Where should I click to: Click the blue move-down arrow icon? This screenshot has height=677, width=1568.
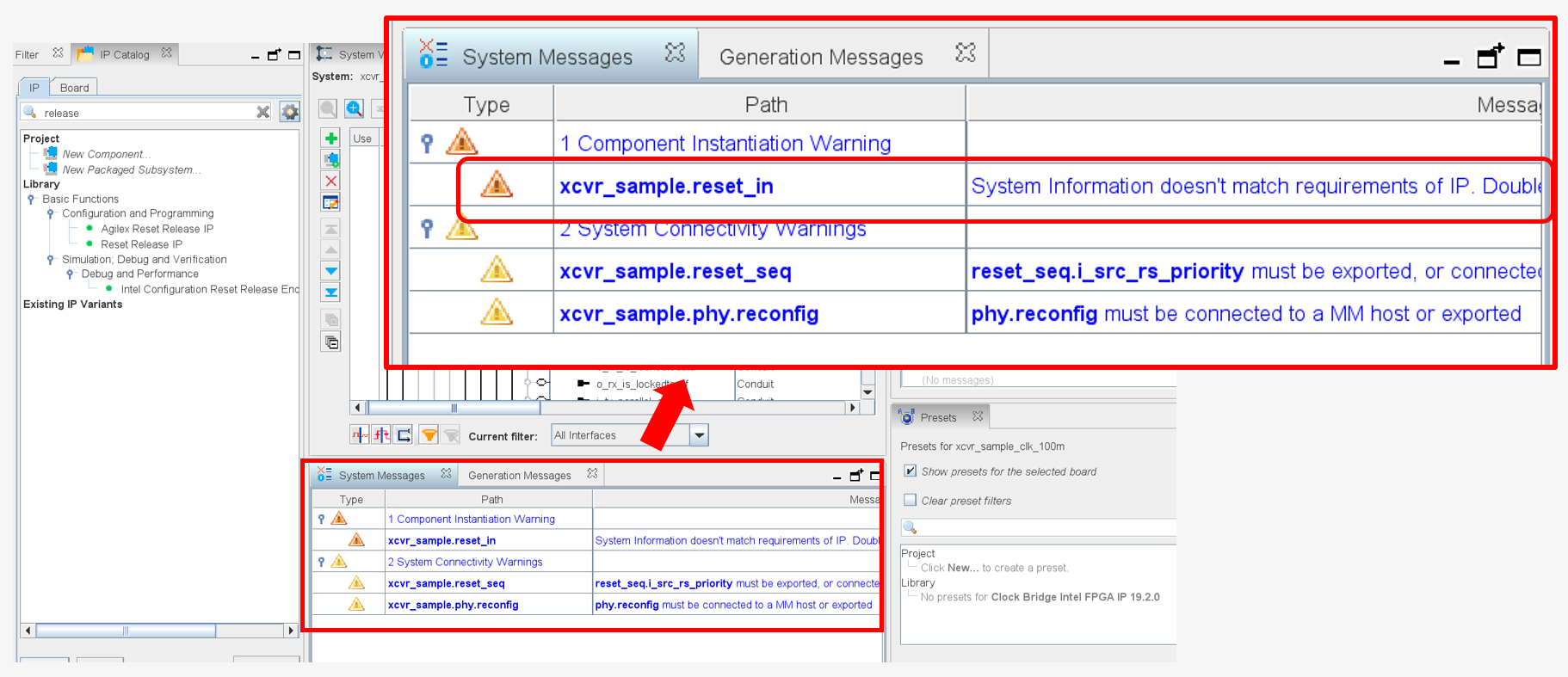point(330,271)
